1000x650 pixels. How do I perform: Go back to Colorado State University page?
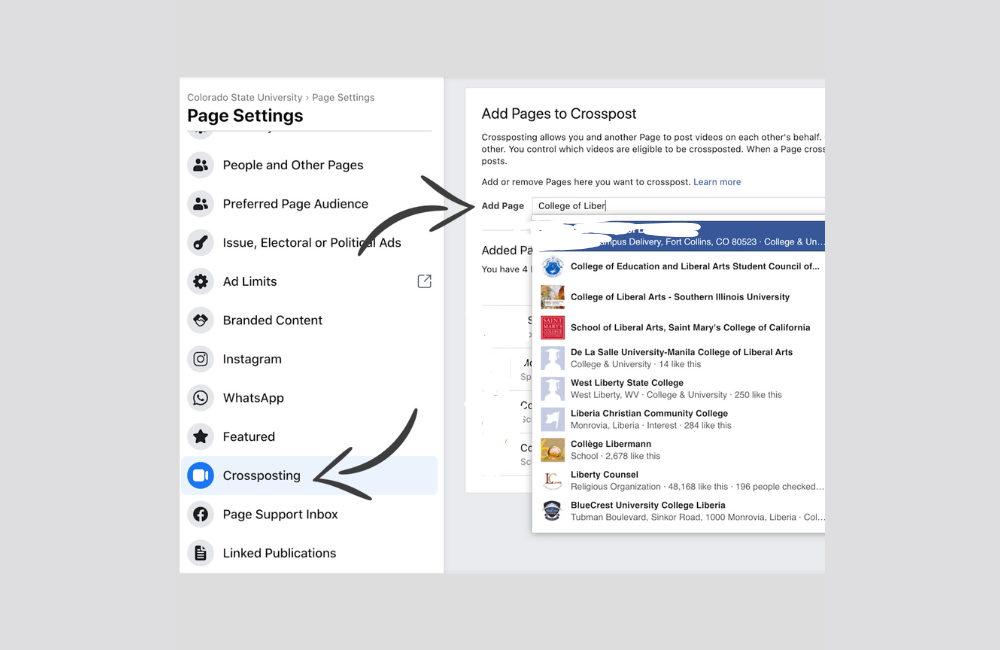[244, 98]
